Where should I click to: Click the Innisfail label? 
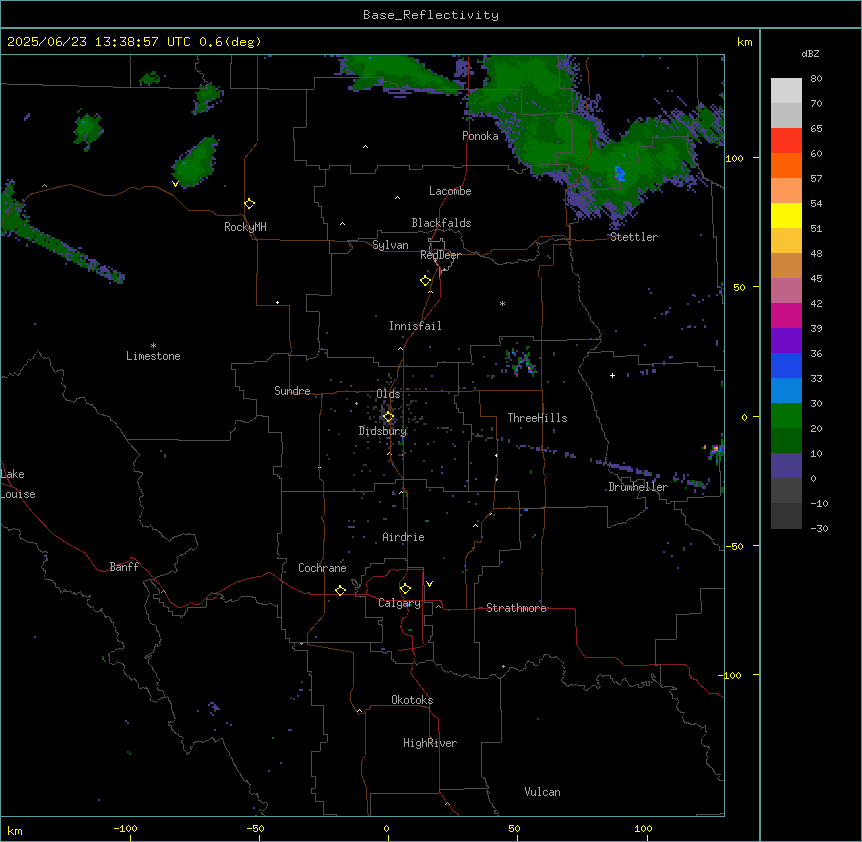[x=415, y=326]
